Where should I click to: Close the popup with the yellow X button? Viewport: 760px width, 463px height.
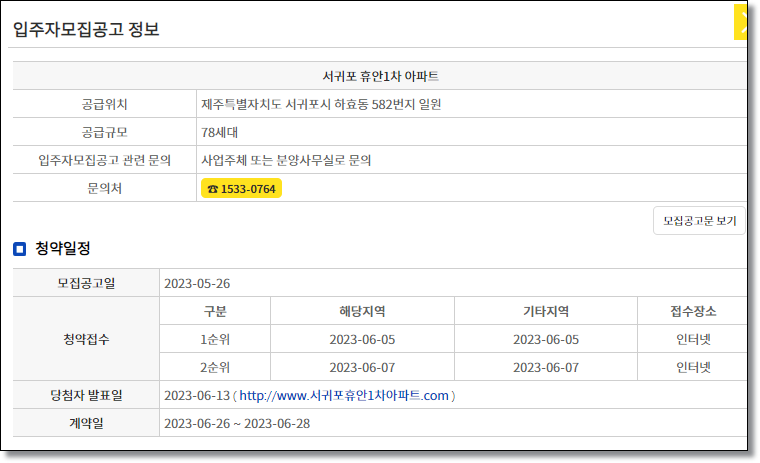point(741,22)
